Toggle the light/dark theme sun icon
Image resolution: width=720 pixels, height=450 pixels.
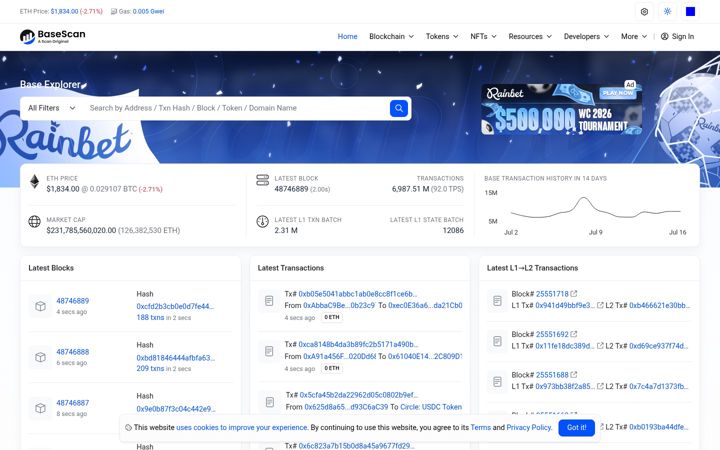point(667,11)
